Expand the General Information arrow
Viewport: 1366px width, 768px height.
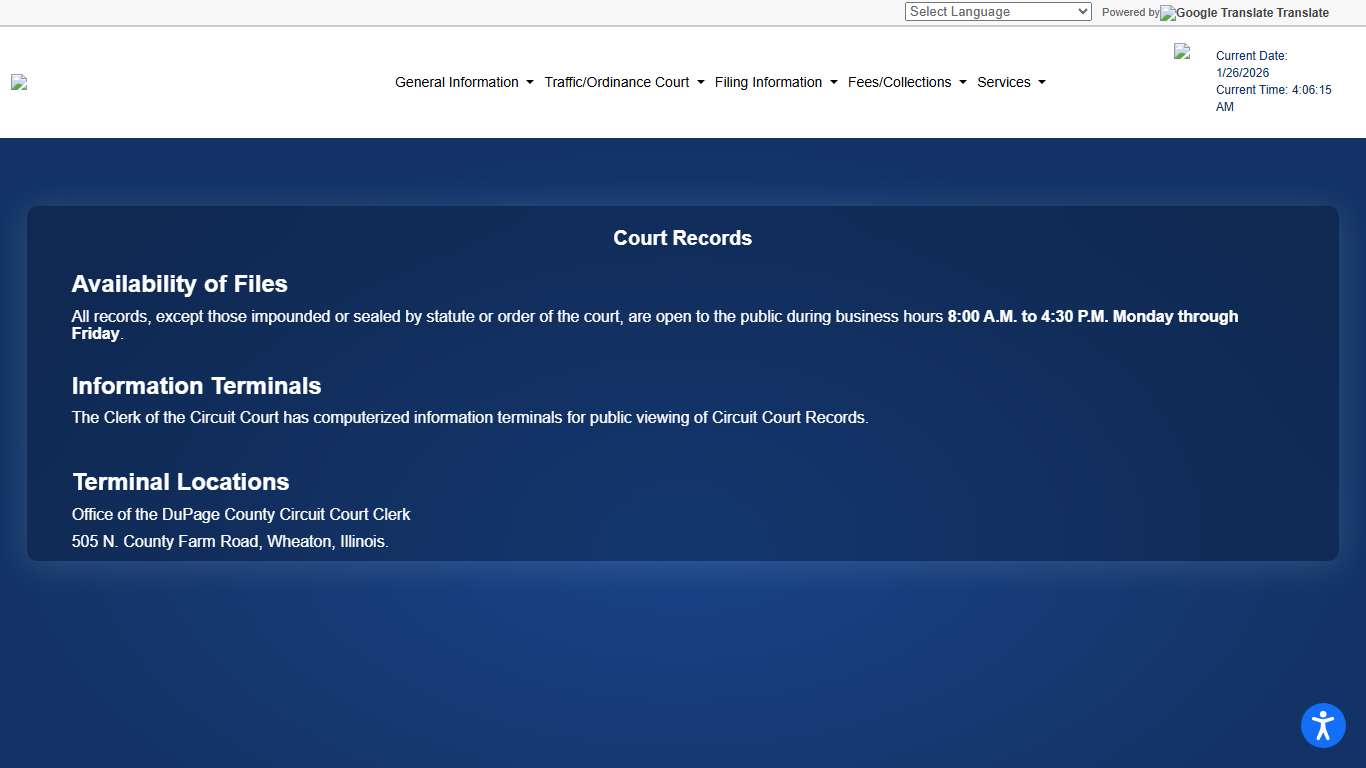coord(530,82)
